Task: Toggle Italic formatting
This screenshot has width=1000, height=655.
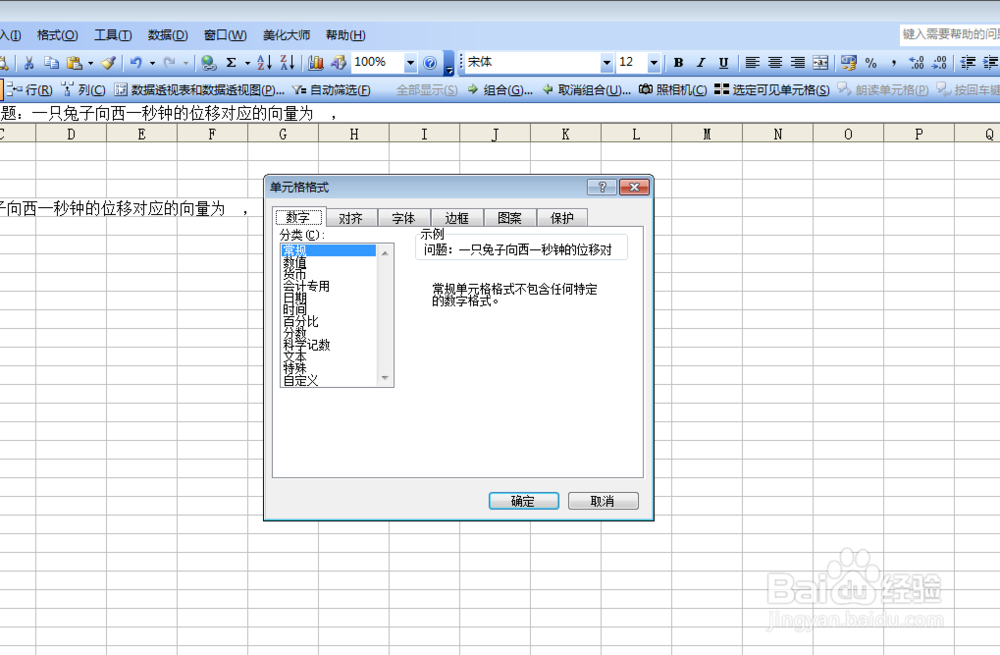Action: [x=701, y=63]
